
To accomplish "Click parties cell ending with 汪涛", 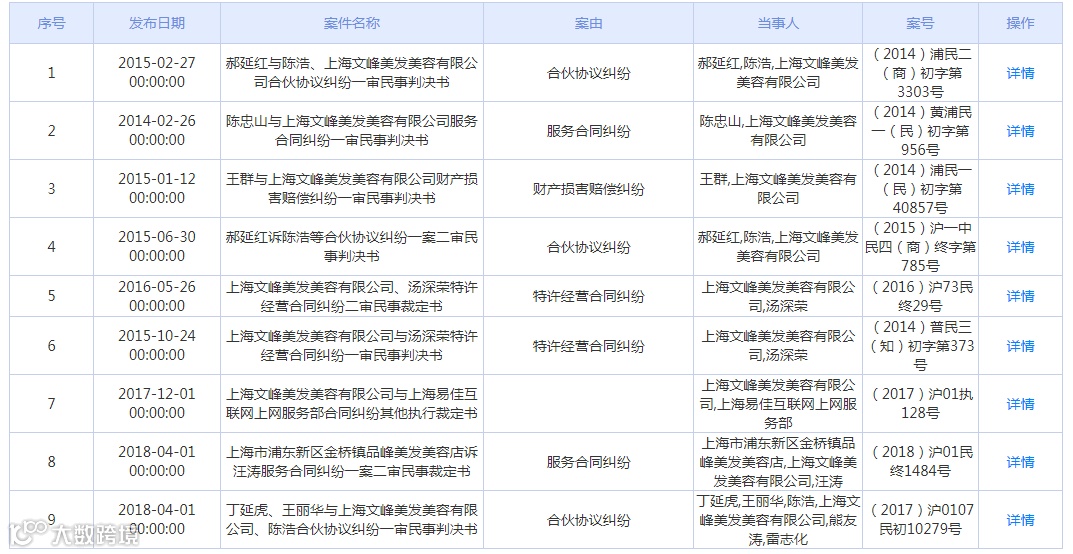I will point(778,462).
